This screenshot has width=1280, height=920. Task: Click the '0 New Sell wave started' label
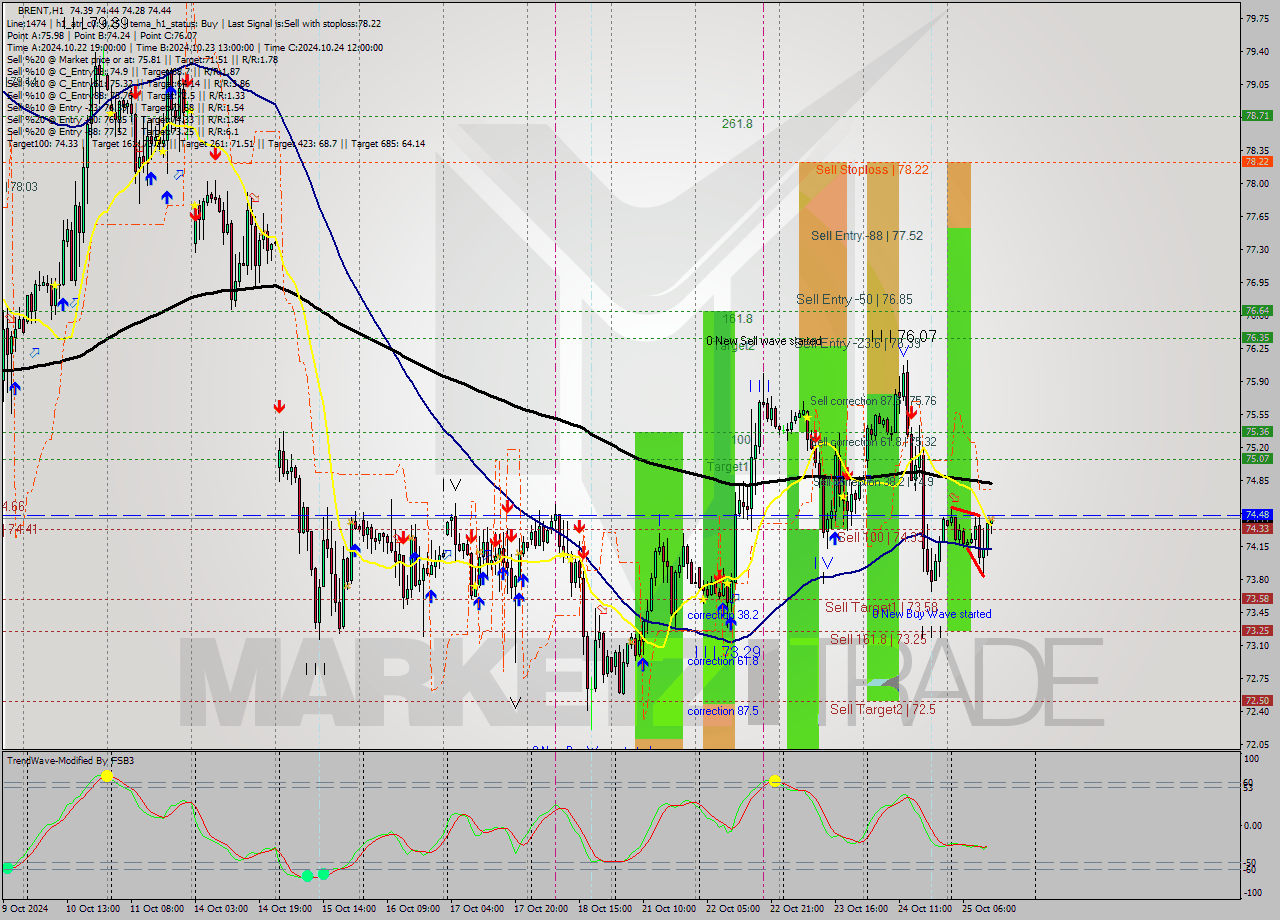tap(764, 341)
